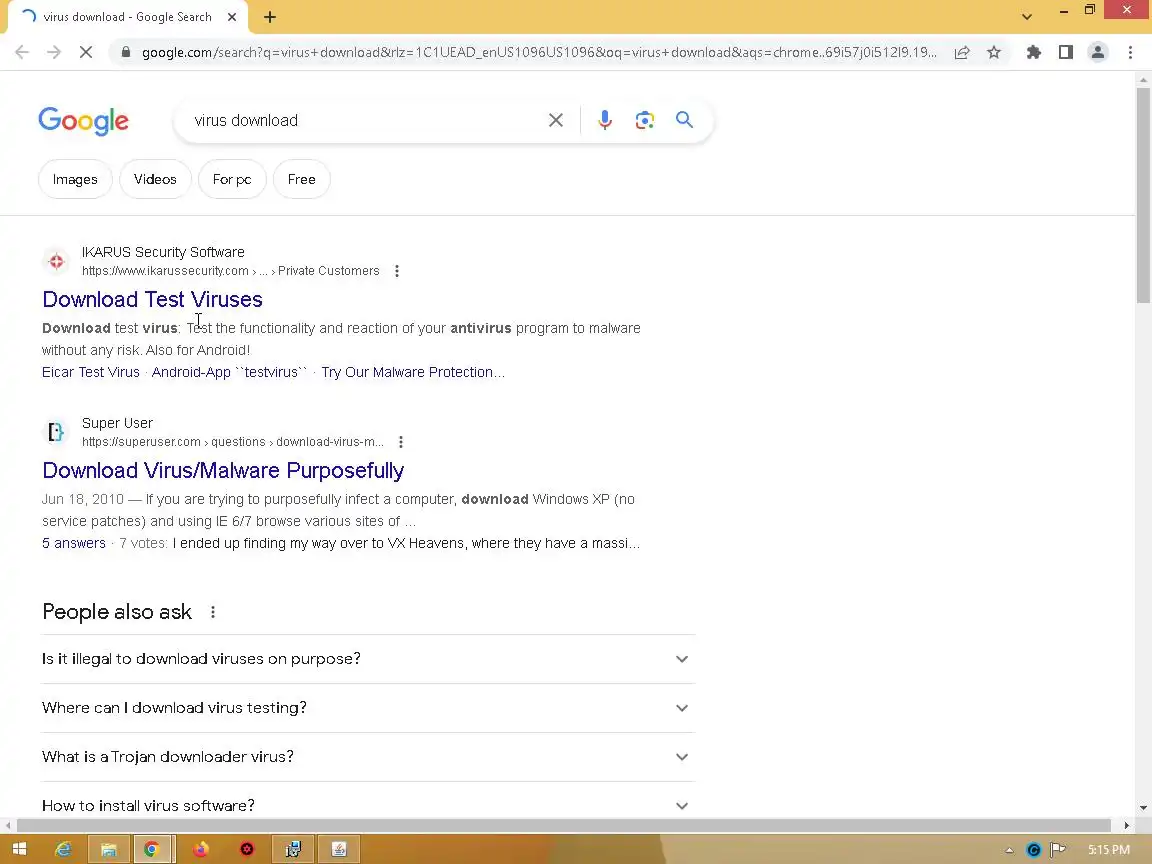
Task: Select the Videos filter chip
Action: pyautogui.click(x=155, y=179)
